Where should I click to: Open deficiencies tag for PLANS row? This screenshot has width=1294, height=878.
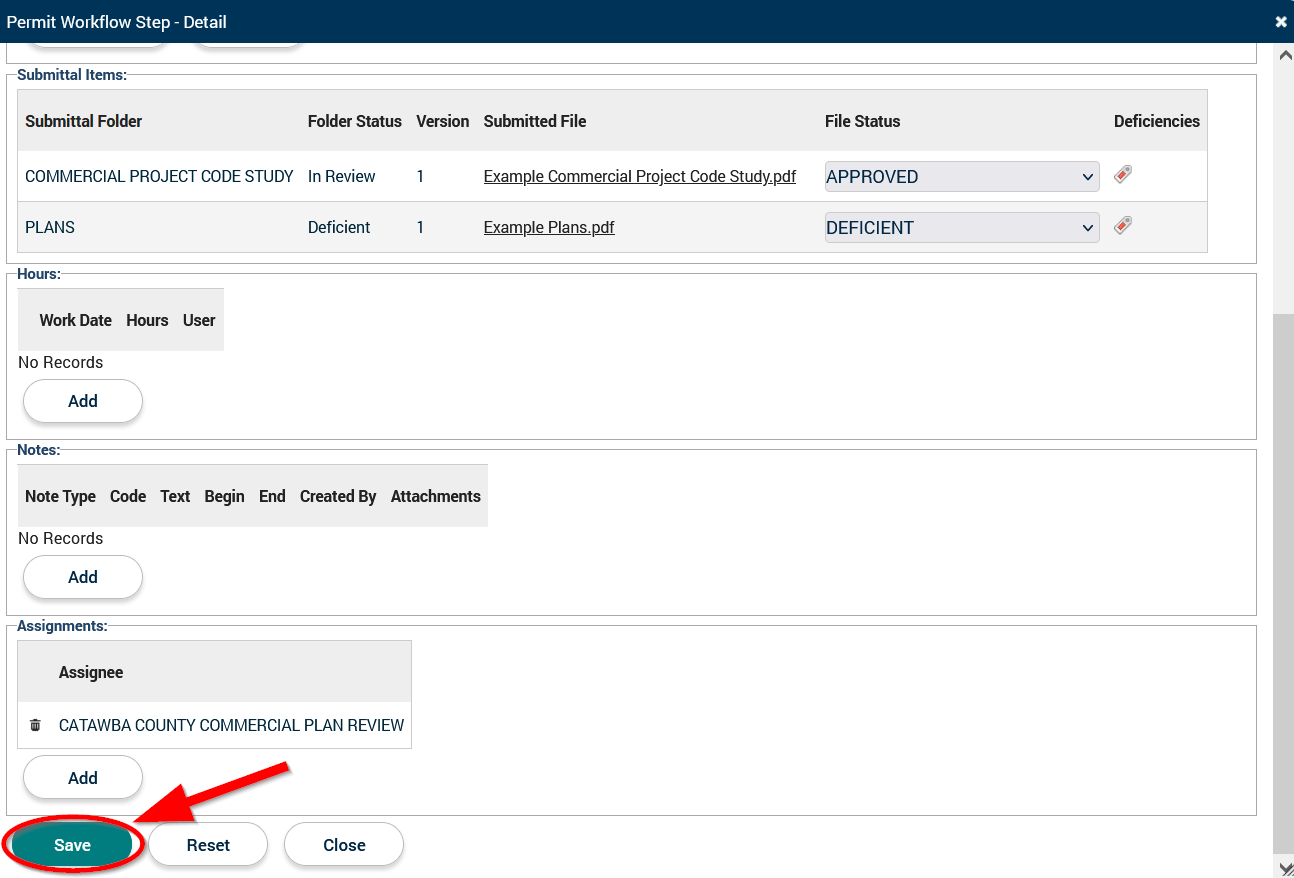(x=1123, y=226)
